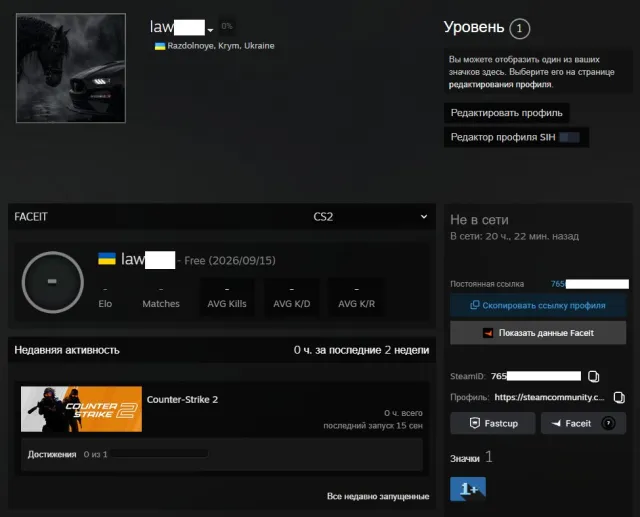Click the 1+ community badge icon

click(468, 489)
